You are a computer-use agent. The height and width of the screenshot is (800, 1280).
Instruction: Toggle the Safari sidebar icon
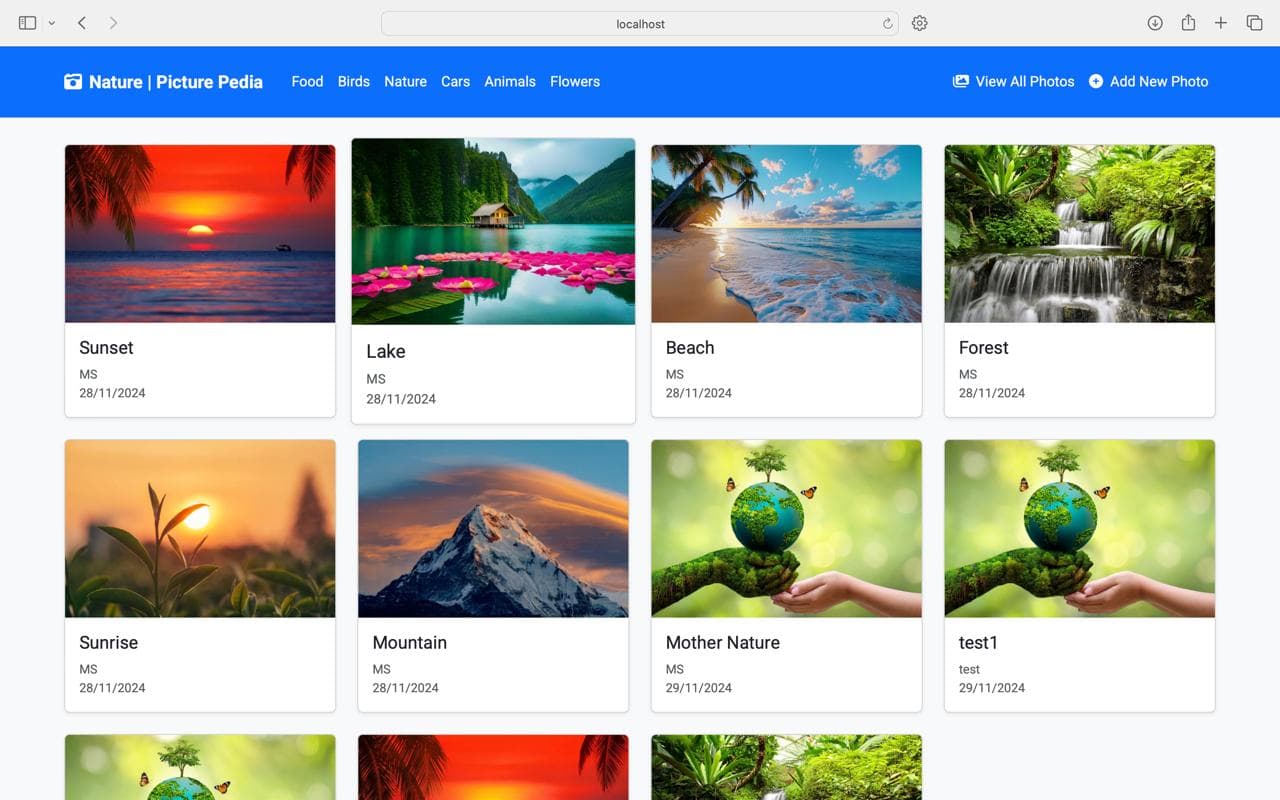(x=28, y=23)
